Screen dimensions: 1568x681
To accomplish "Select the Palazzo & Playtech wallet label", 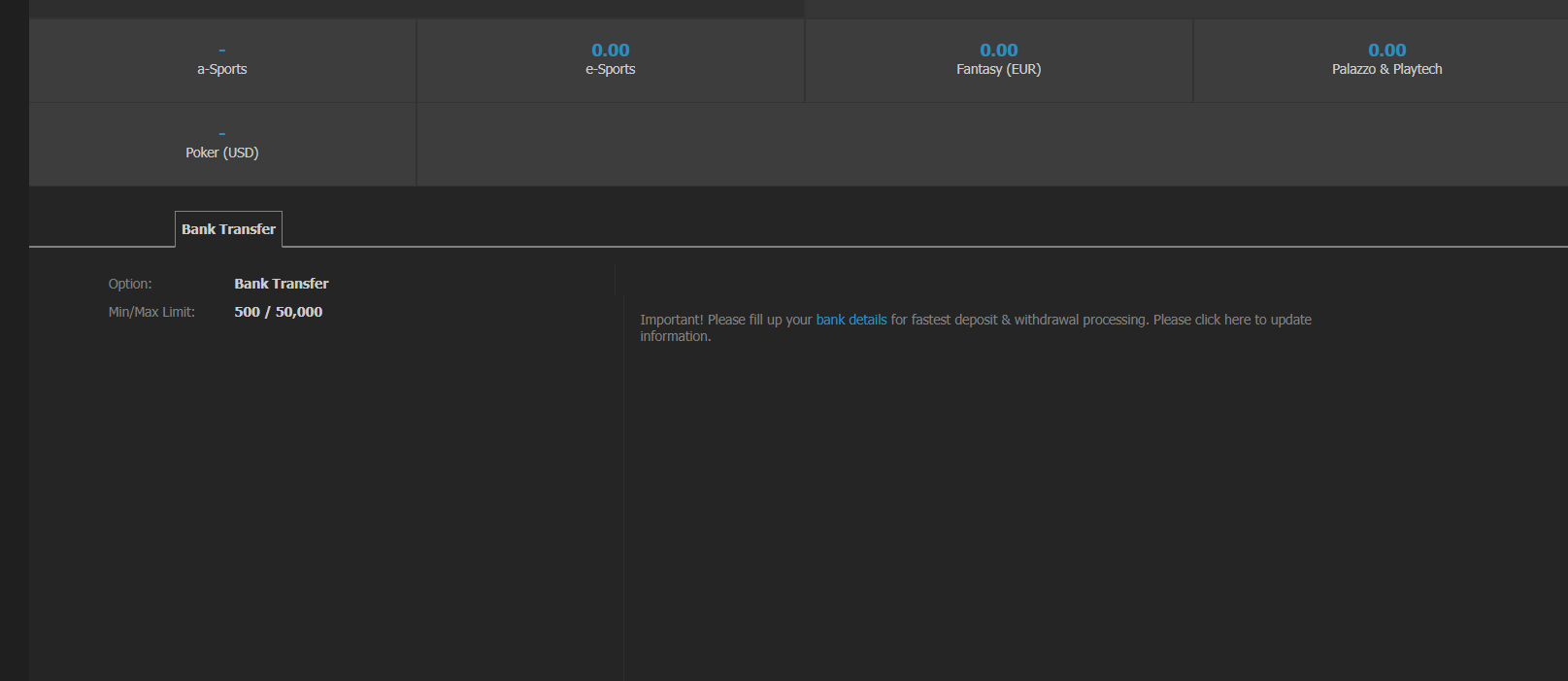I will 1387,69.
